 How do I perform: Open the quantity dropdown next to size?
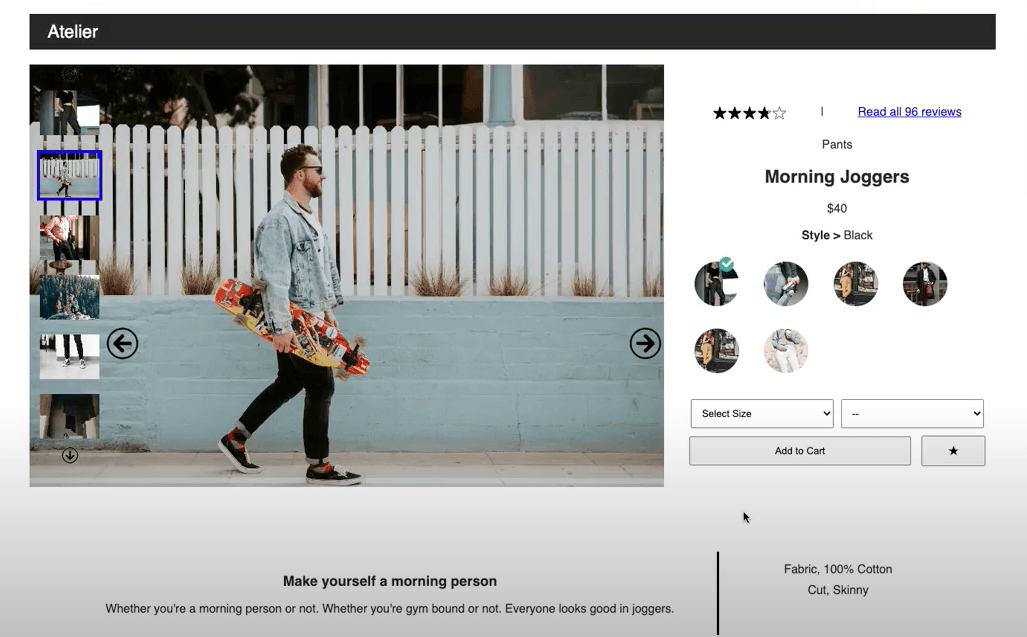[x=912, y=413]
